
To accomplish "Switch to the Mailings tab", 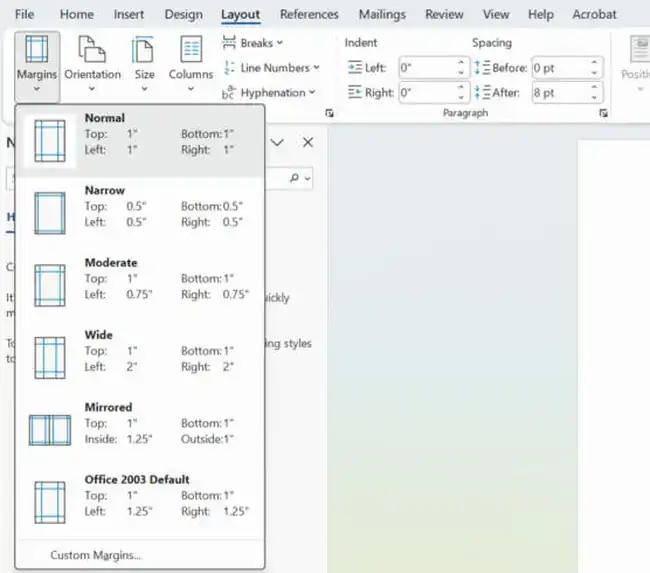I will [x=382, y=15].
